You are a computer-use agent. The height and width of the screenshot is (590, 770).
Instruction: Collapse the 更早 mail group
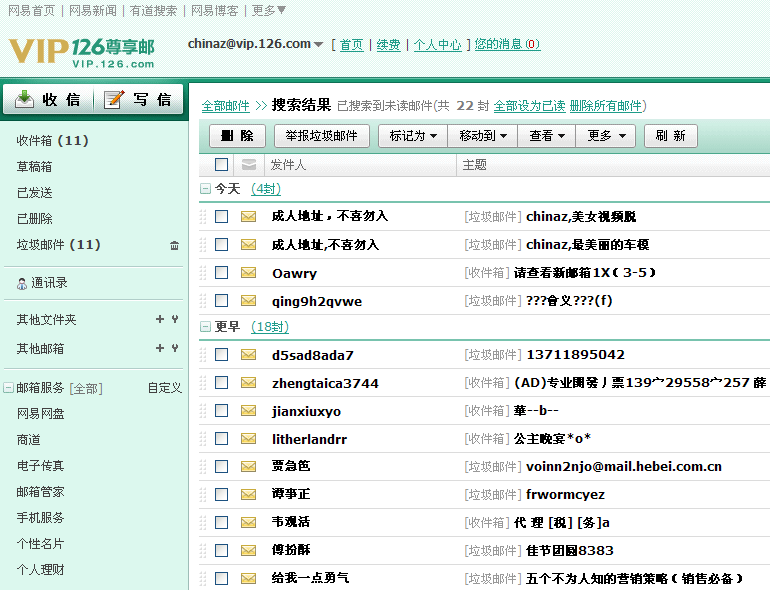pyautogui.click(x=205, y=327)
